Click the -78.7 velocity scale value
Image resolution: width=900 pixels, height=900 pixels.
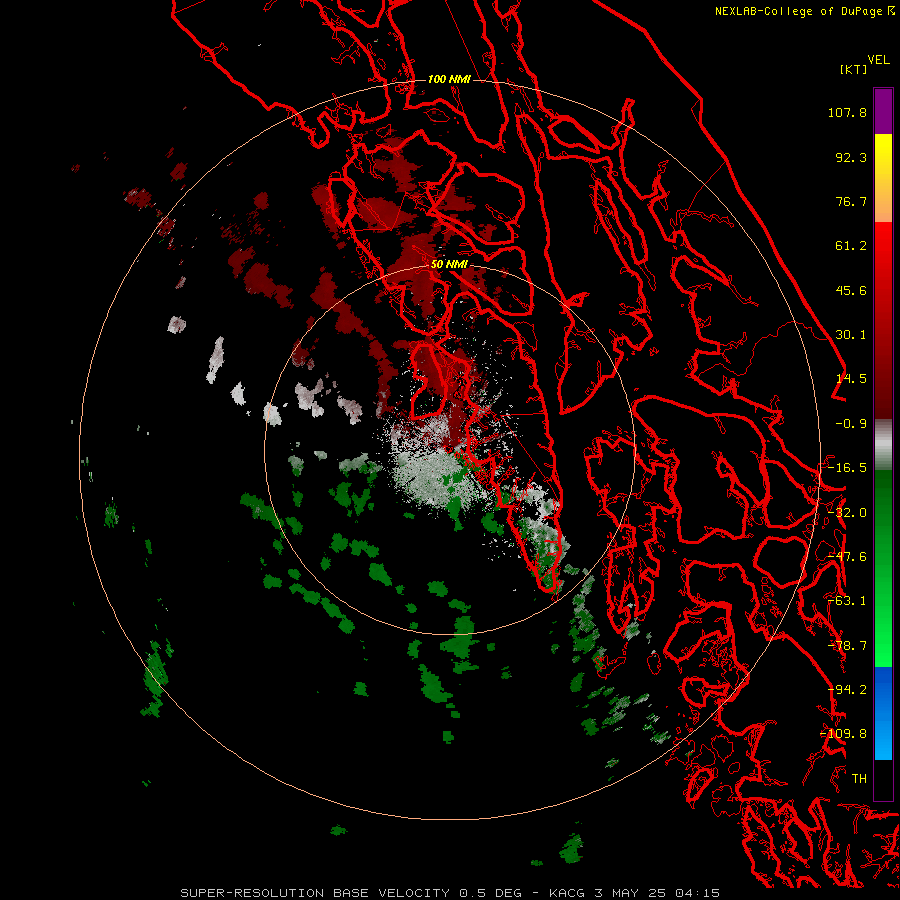coord(847,646)
